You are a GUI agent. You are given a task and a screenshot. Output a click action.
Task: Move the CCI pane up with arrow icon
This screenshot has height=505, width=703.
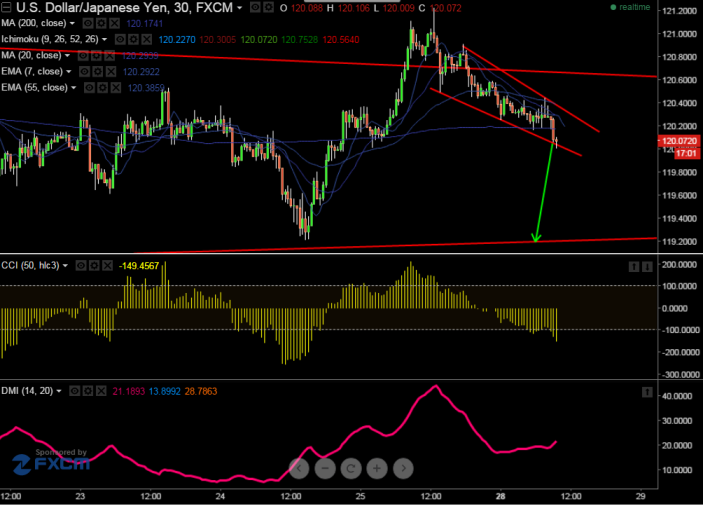pyautogui.click(x=634, y=267)
